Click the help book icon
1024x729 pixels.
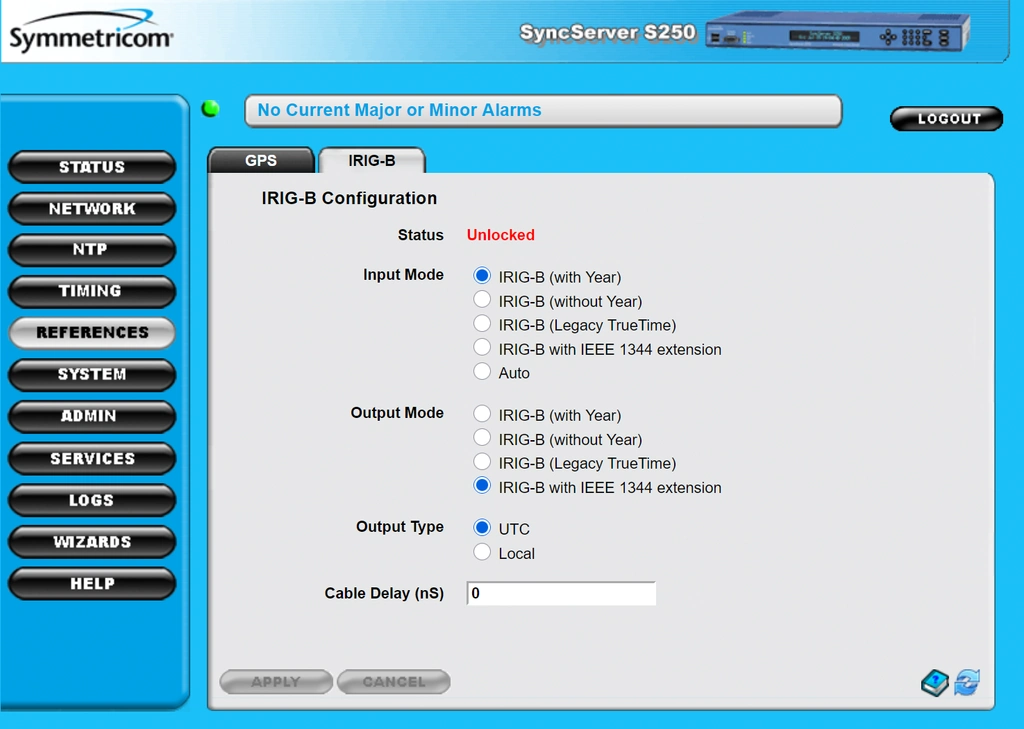click(x=935, y=683)
